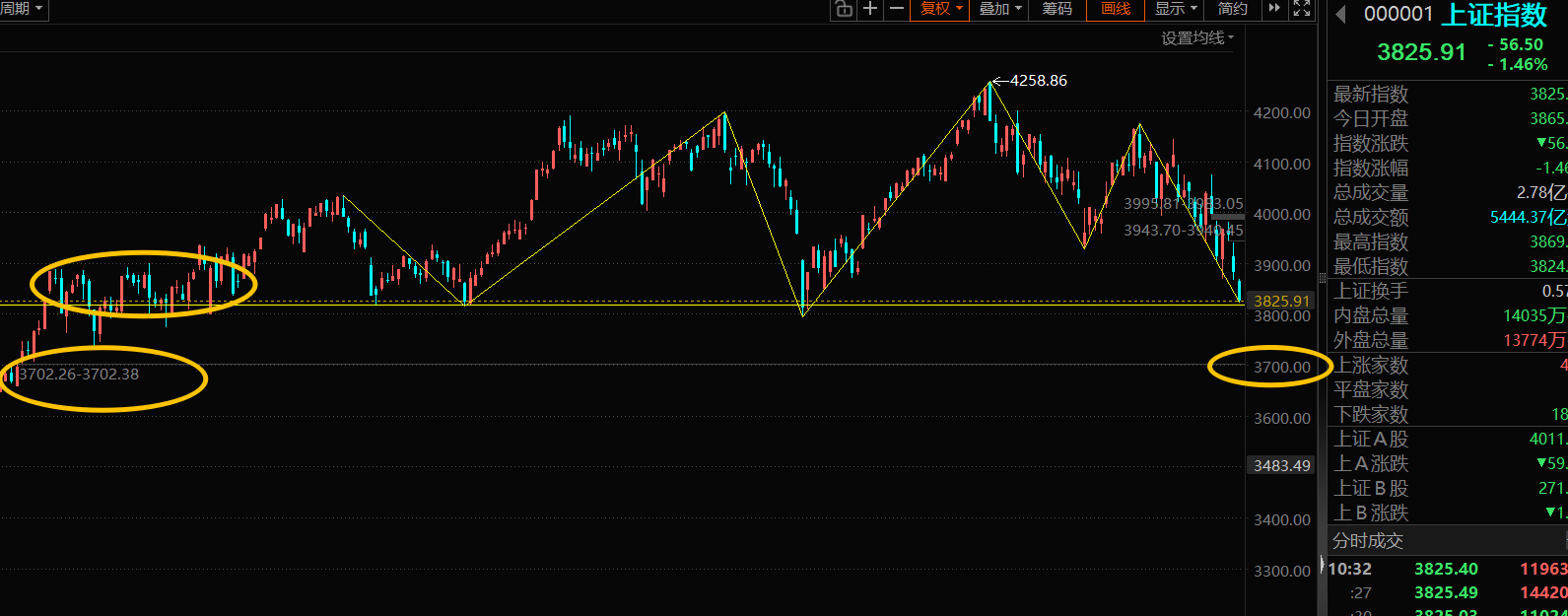Select the 上证A股 row
Image resolution: width=1568 pixels, height=616 pixels.
click(1448, 439)
